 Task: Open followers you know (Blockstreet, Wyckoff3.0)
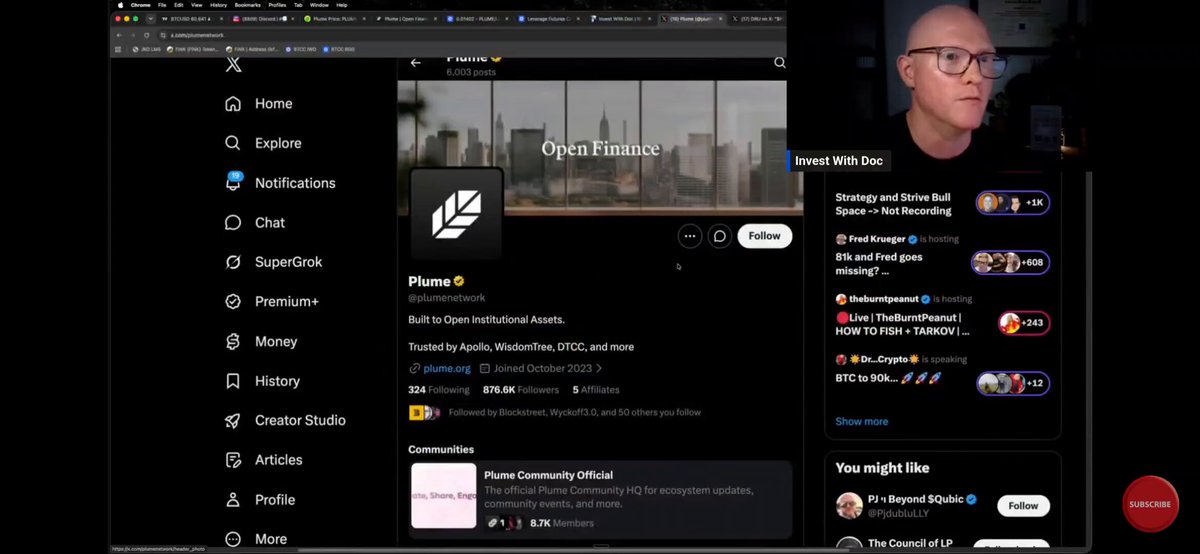[555, 412]
